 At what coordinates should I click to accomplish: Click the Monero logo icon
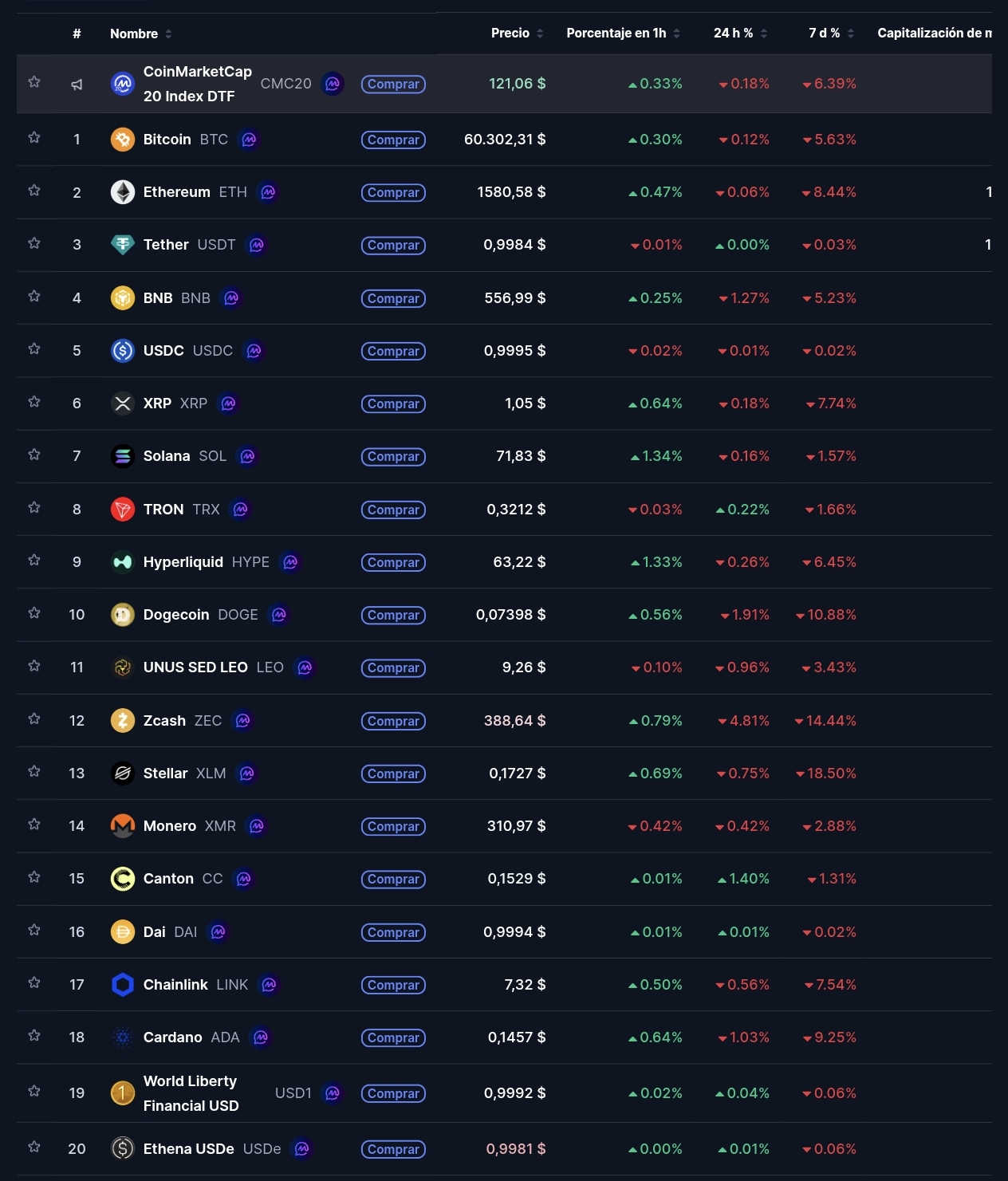[x=122, y=825]
